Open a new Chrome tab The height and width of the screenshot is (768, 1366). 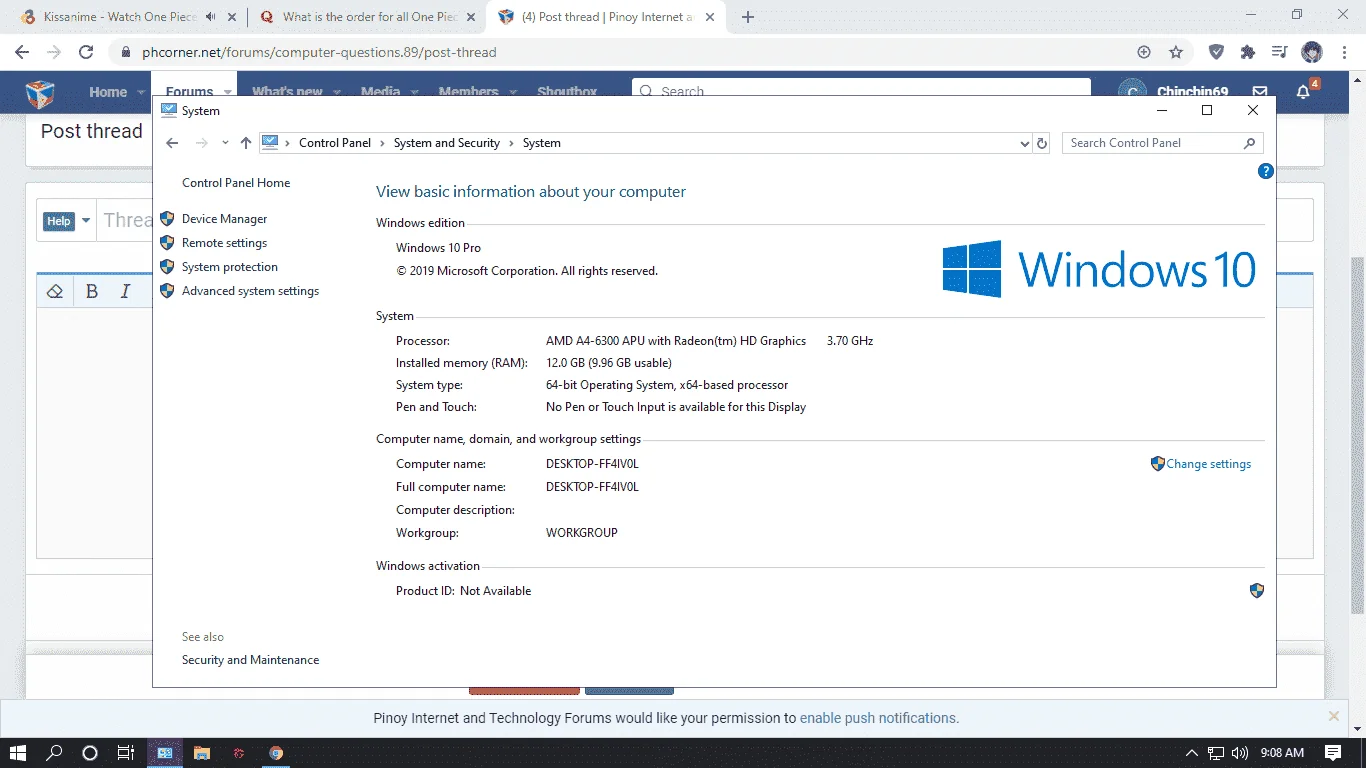pos(748,17)
